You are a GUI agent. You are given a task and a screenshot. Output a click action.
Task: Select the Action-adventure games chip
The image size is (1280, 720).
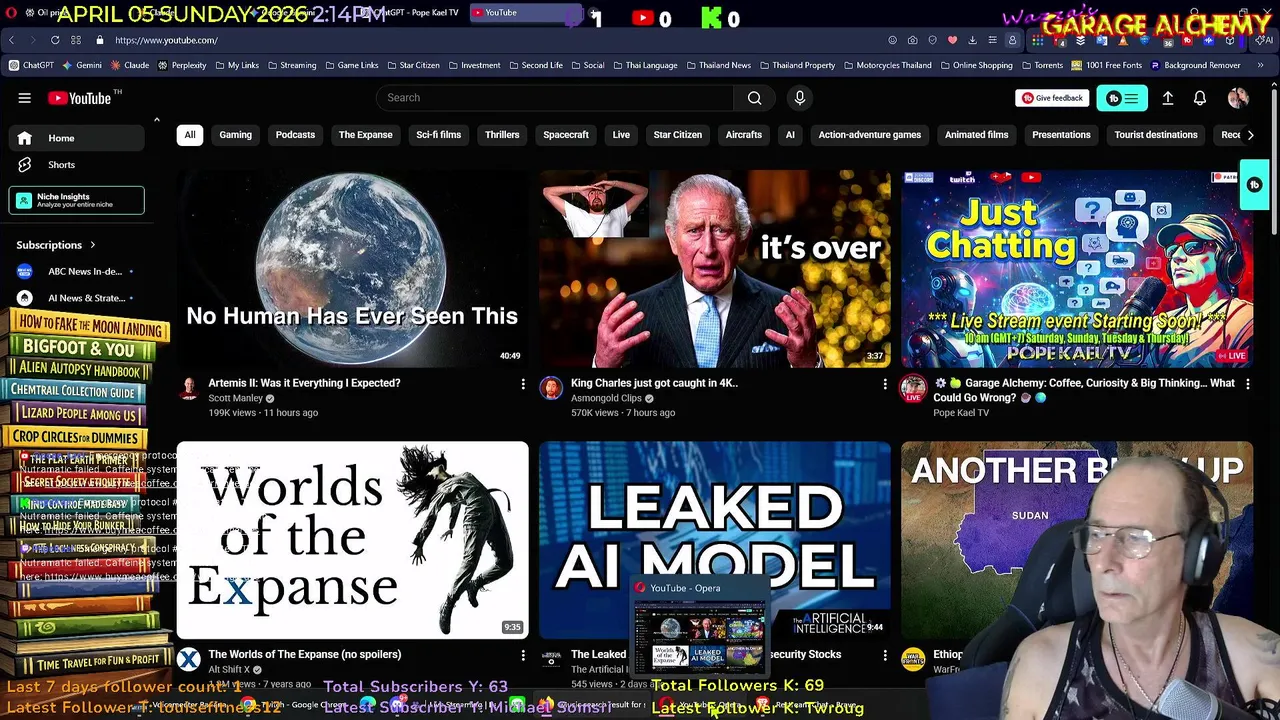870,135
